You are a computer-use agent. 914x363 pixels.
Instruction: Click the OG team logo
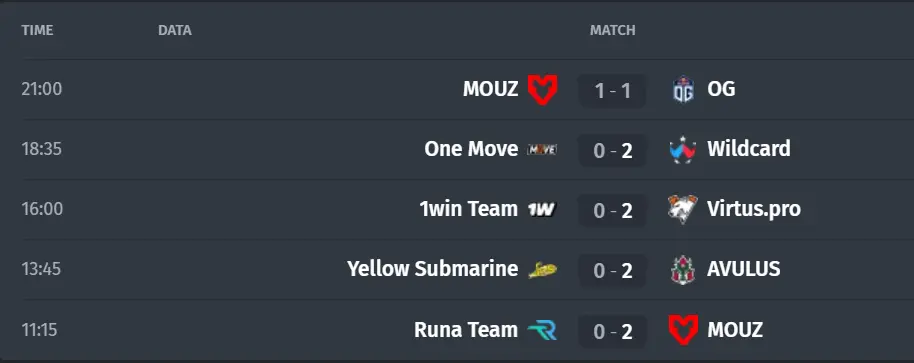[683, 90]
